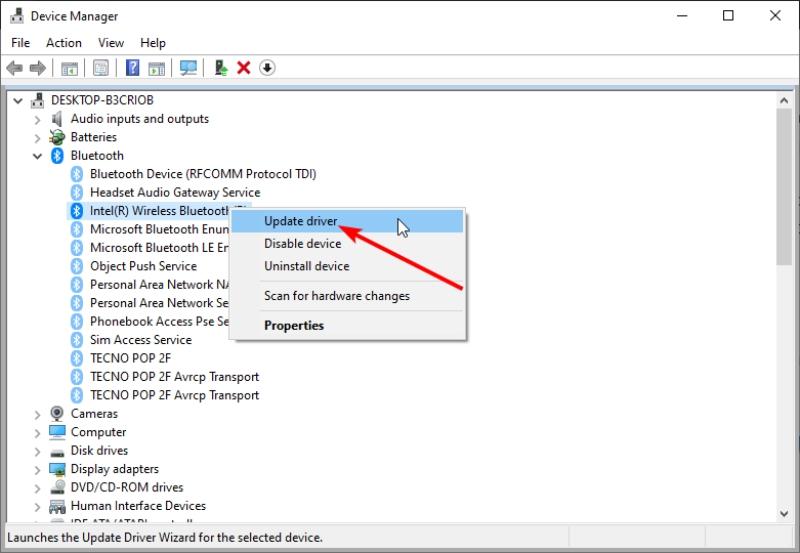Open the Action menu

[64, 43]
